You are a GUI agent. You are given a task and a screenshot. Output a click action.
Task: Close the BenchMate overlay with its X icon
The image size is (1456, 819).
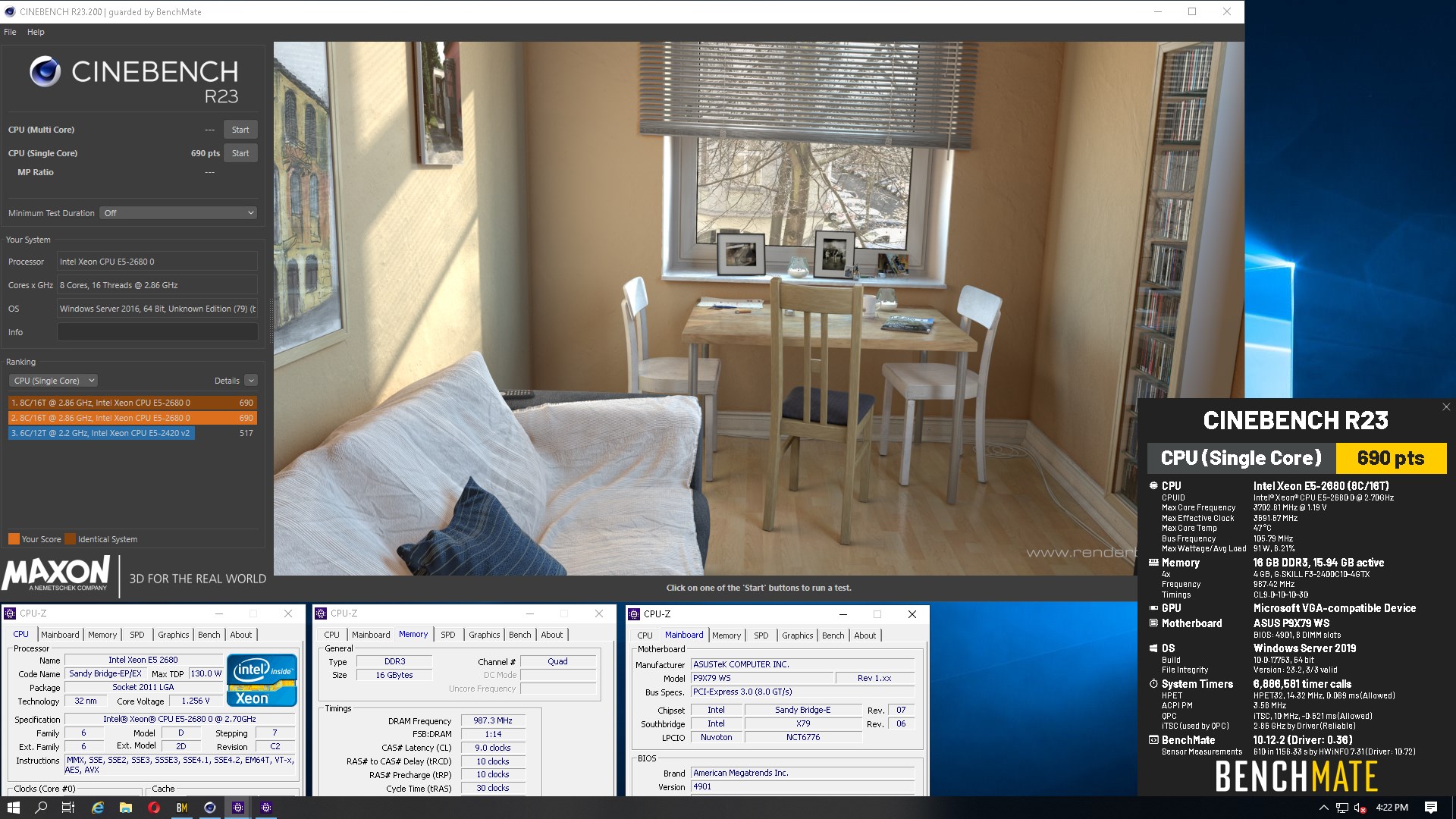tap(1445, 407)
